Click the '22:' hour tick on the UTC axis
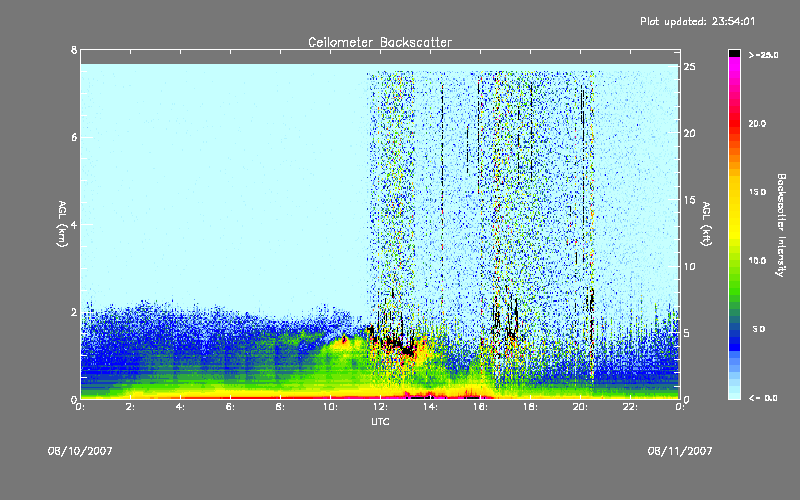Screen dimensions: 800x500 (x=630, y=407)
